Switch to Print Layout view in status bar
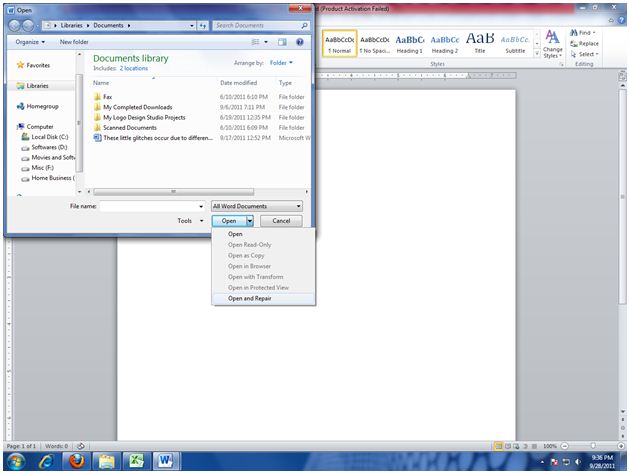629x473 pixels. tap(499, 446)
